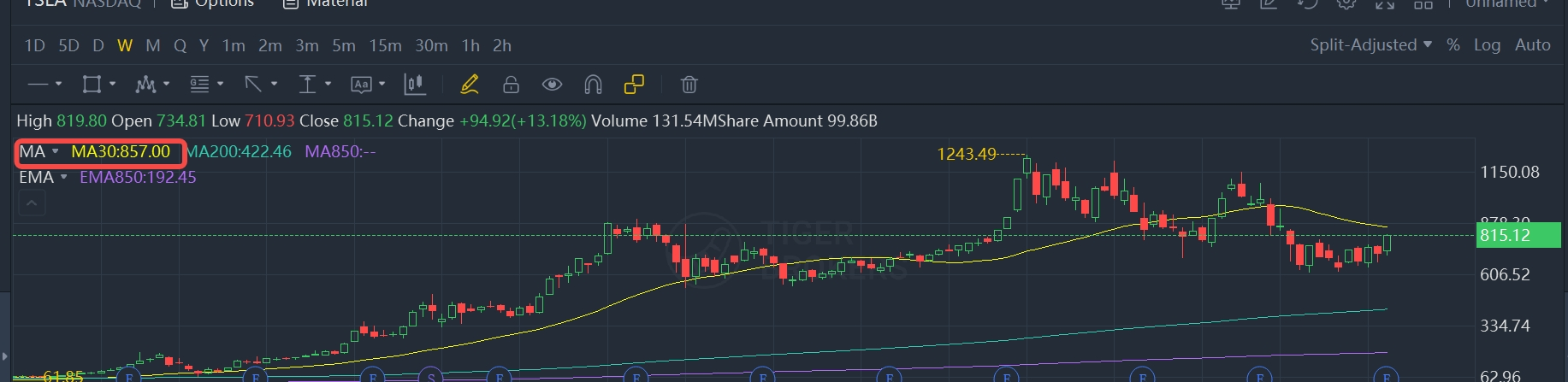Delete drawings with the trash icon
This screenshot has height=382, width=1568.
pyautogui.click(x=689, y=84)
